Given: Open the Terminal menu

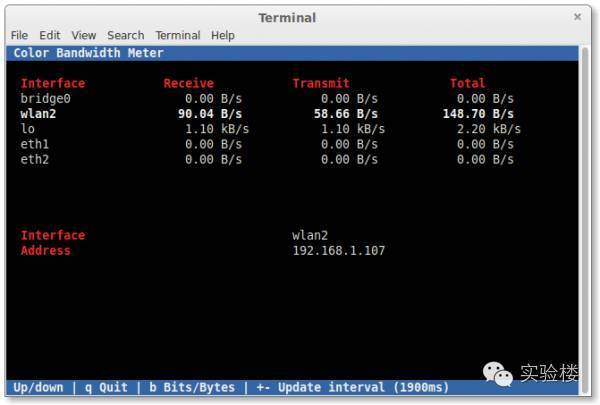Looking at the screenshot, I should pos(178,35).
